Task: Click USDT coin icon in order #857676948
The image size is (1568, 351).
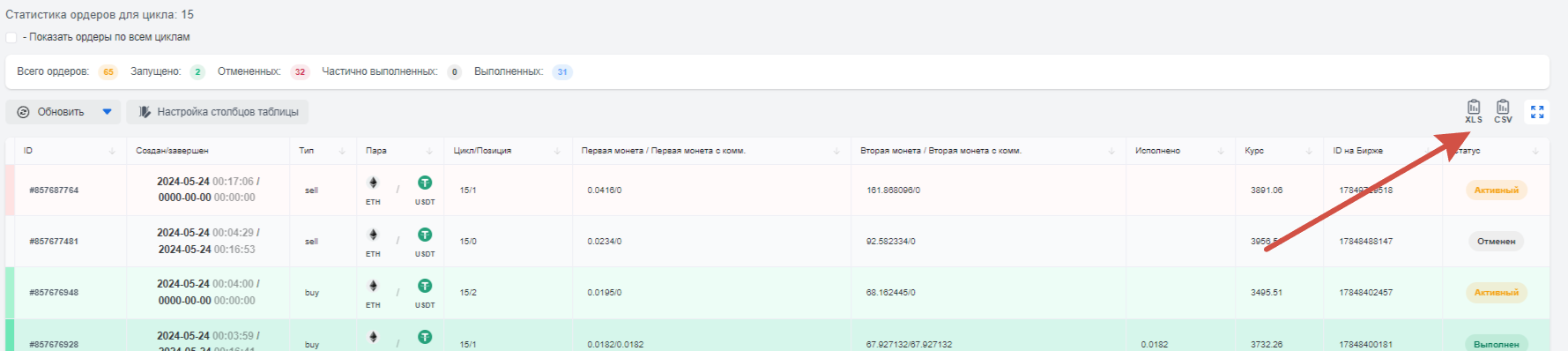Action: coord(425,286)
